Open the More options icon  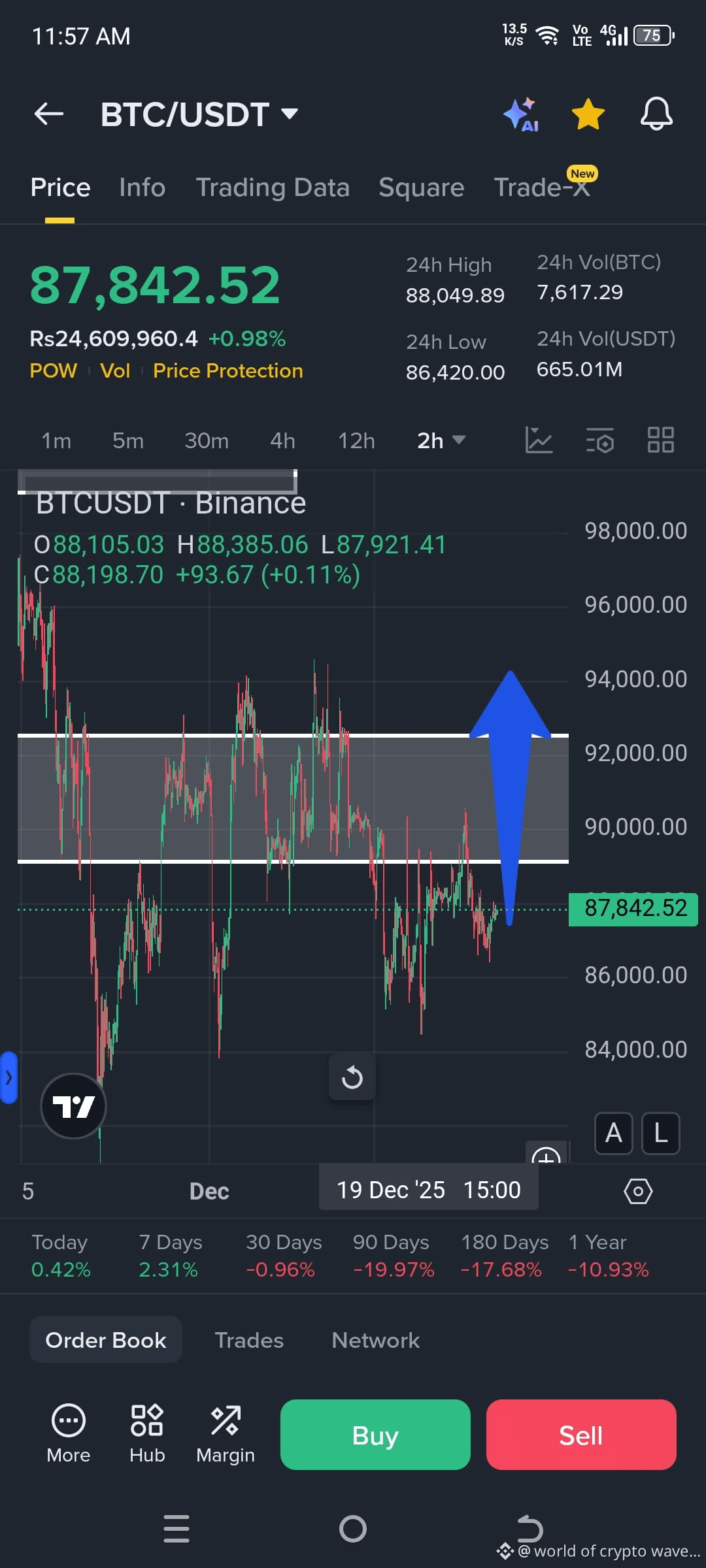69,1434
